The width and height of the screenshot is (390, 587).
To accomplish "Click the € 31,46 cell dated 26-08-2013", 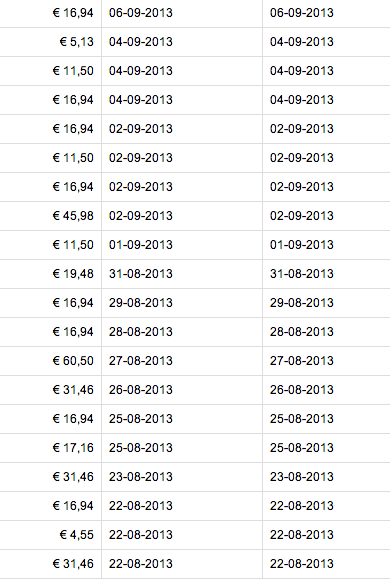I will tap(51, 390).
